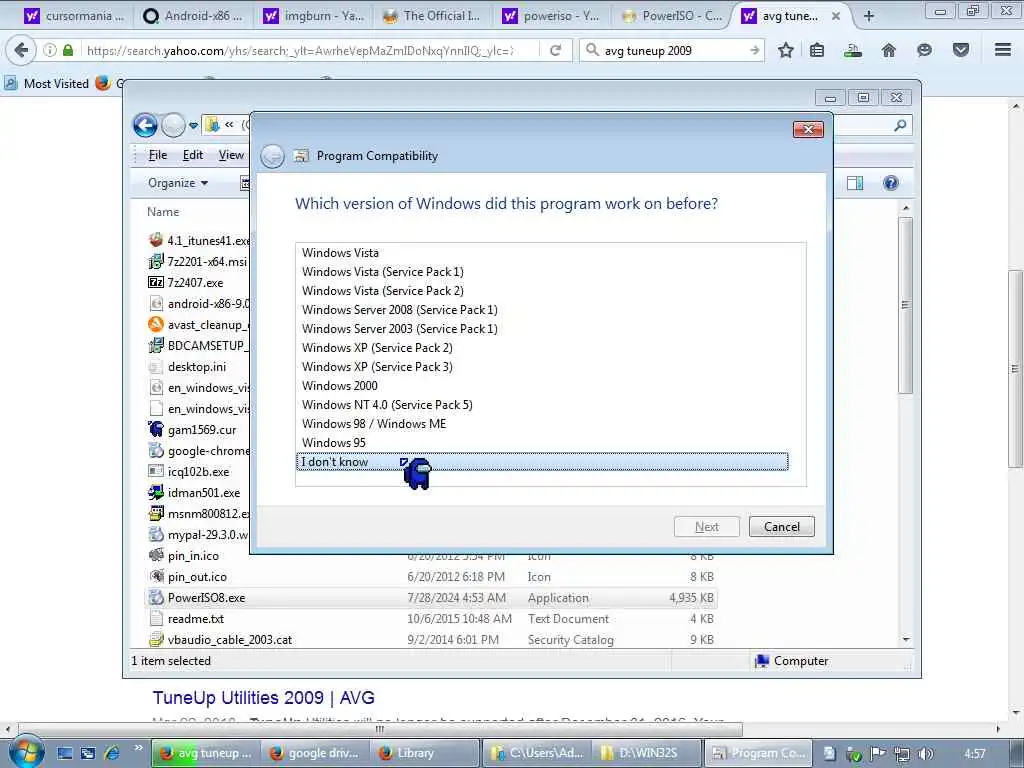Click the Firefox back button
Image resolution: width=1024 pixels, height=768 pixels.
[22, 50]
